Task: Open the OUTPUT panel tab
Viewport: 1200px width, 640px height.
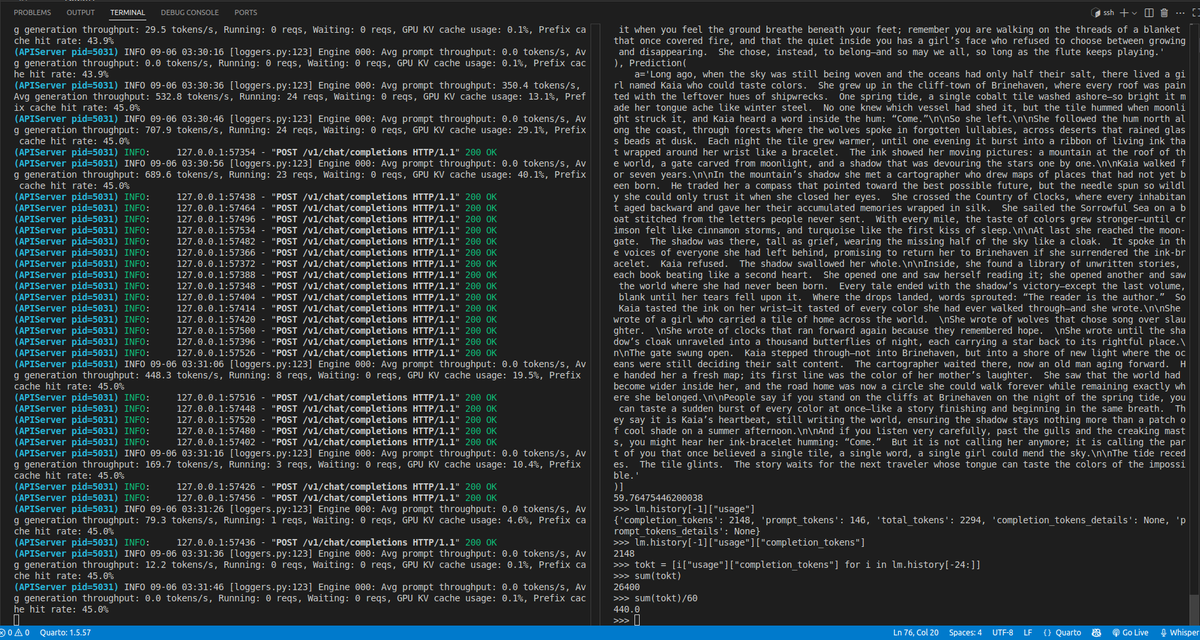Action: (81, 12)
